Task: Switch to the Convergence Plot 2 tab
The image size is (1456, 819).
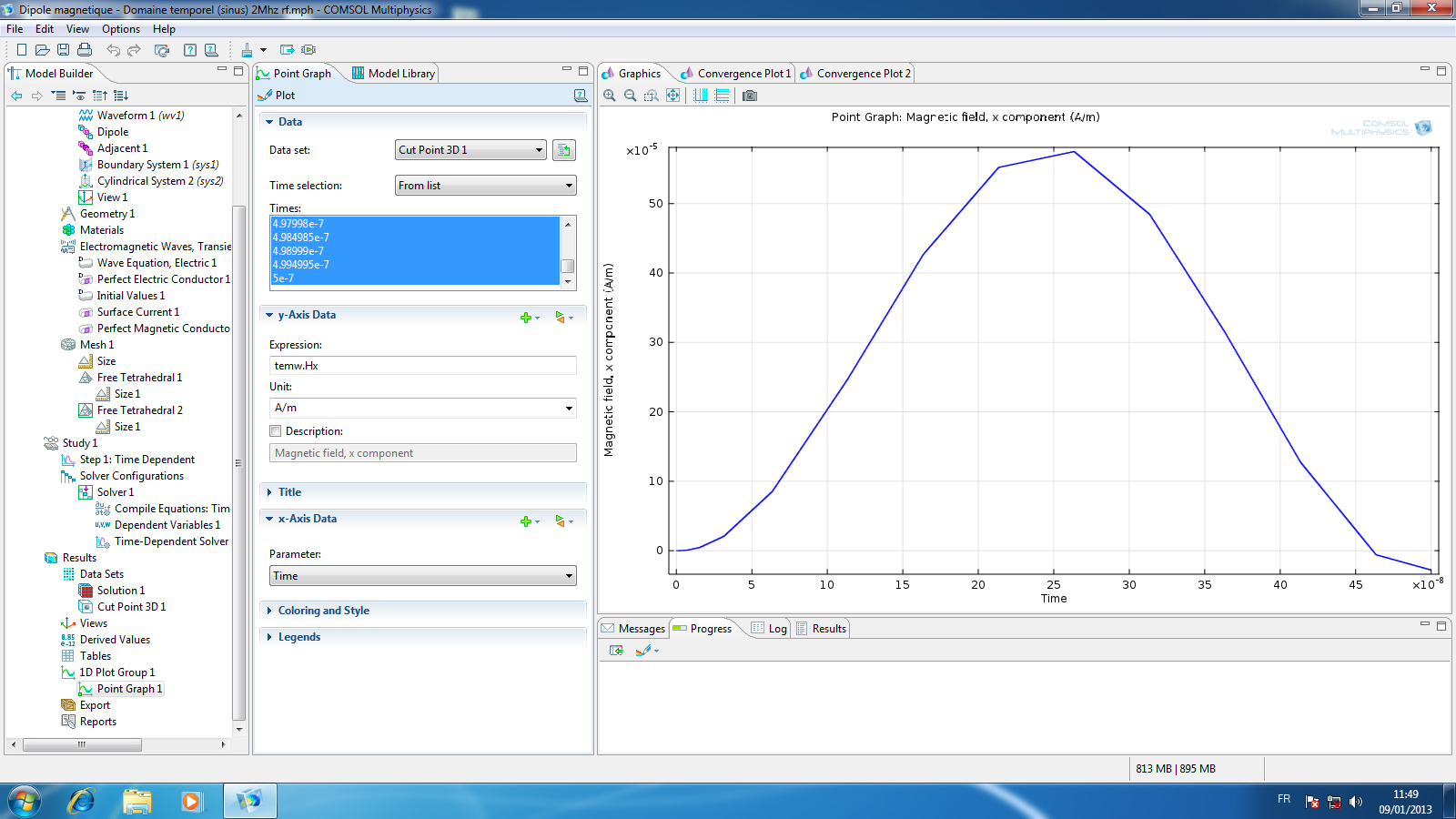Action: tap(863, 74)
